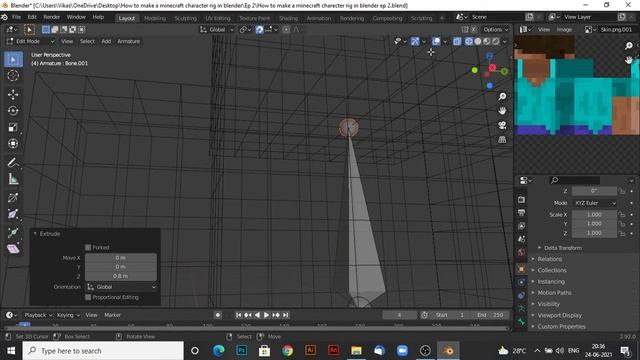640x360 pixels.
Task: Open the Output properties tab icon
Action: click(521, 213)
